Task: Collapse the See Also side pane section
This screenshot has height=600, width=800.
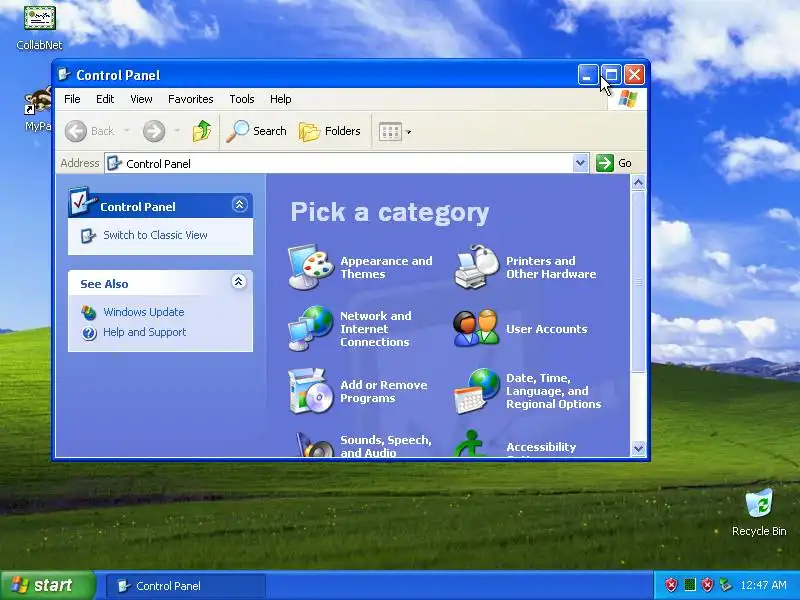Action: pos(238,282)
